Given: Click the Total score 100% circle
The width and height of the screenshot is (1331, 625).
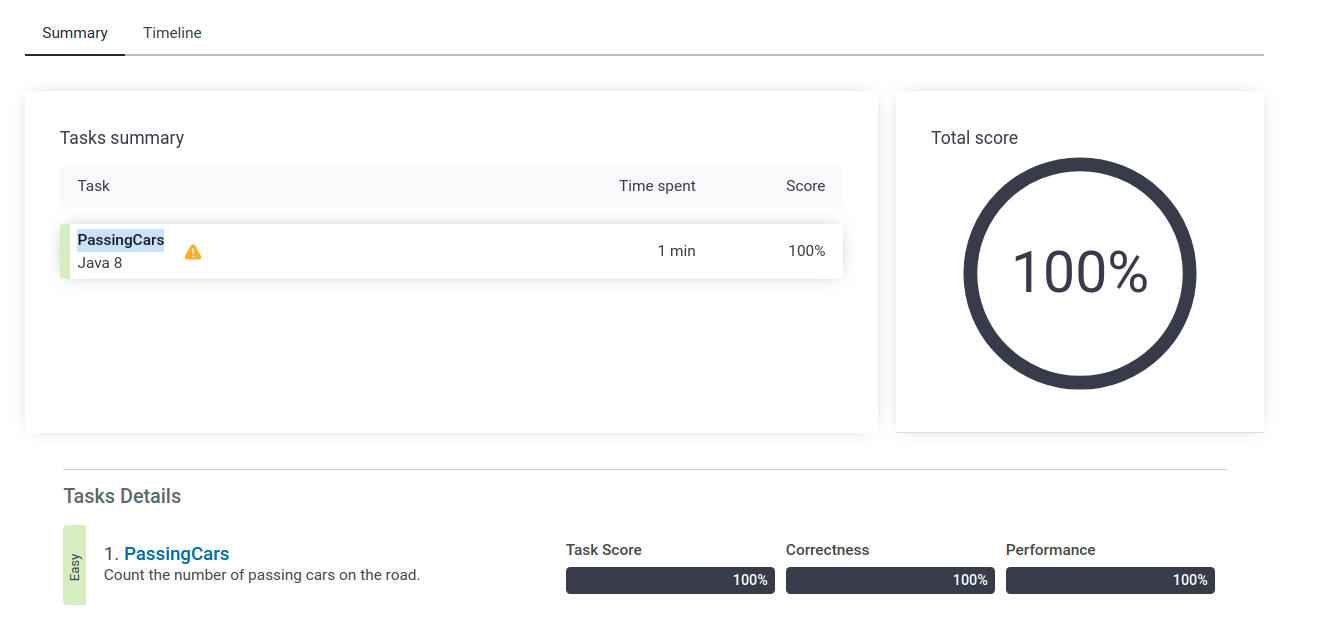Looking at the screenshot, I should [1080, 273].
